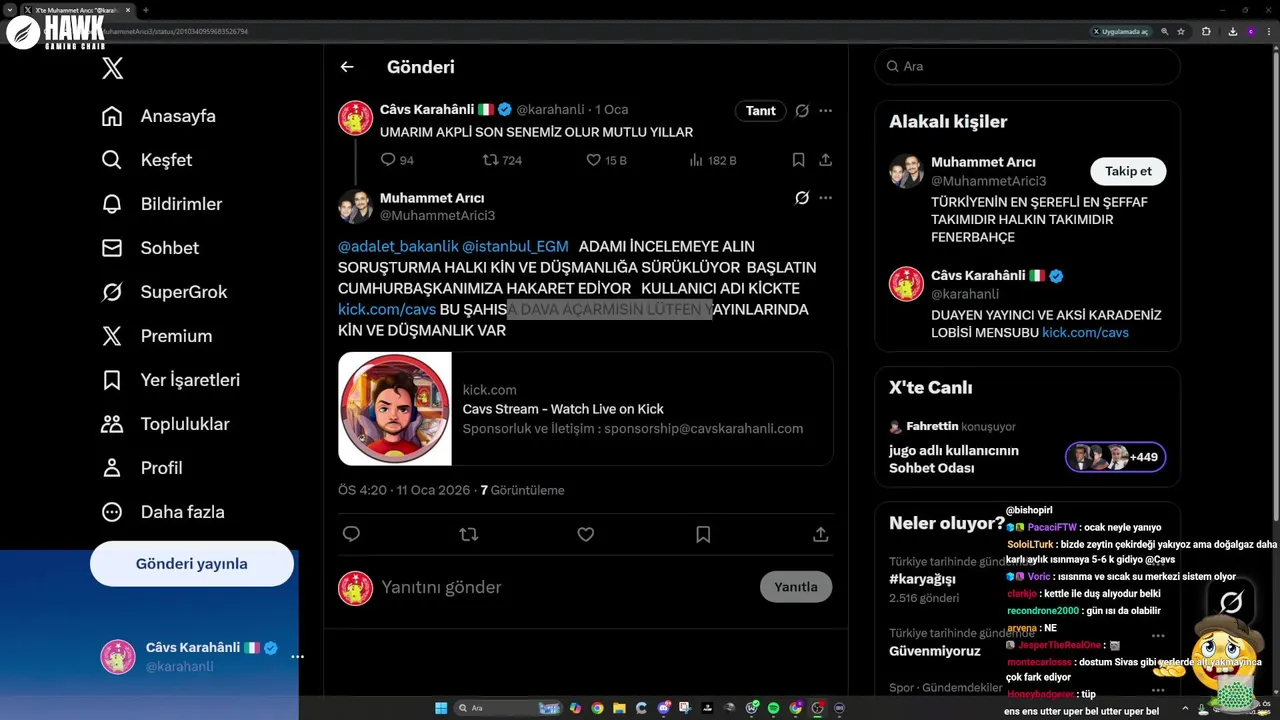Join the +449 listeners chat room
Screen dimensions: 1280x720
(x=1115, y=457)
